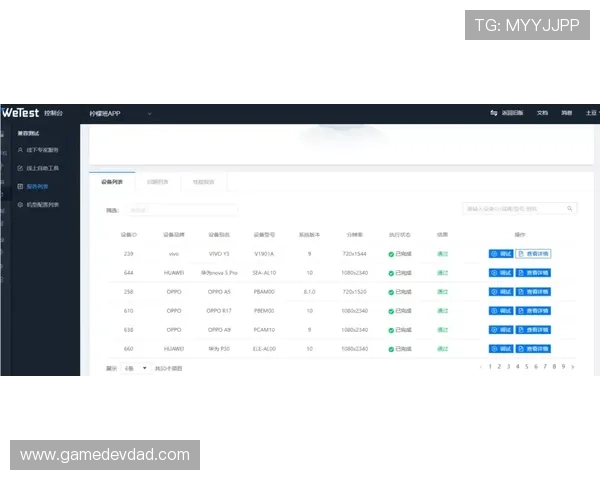Click 通过 result in OPPO A9 row
600x480 pixels.
click(x=443, y=330)
